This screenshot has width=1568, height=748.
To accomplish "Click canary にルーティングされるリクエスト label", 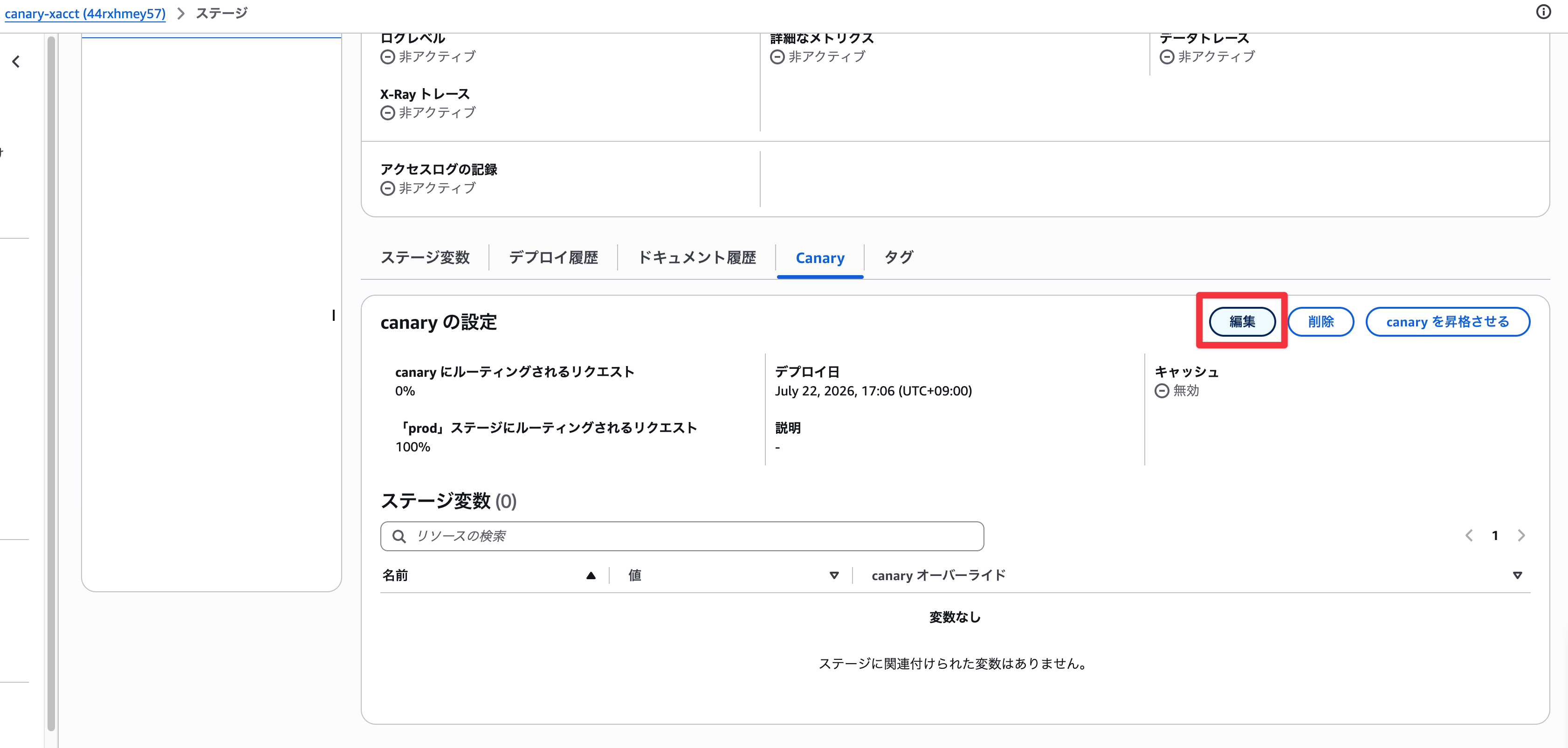I will 514,372.
